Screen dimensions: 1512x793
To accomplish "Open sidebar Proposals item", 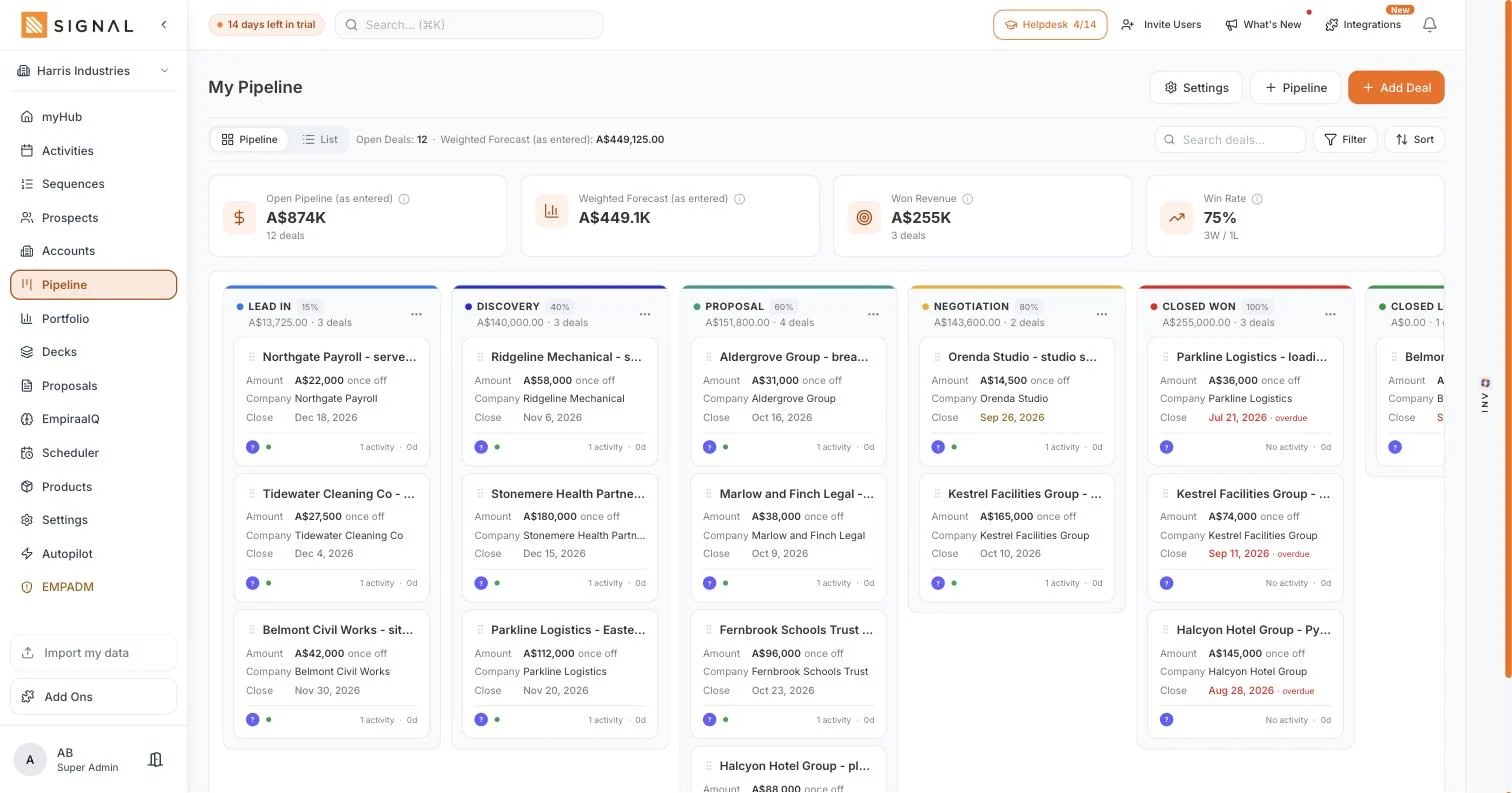I will (94, 386).
